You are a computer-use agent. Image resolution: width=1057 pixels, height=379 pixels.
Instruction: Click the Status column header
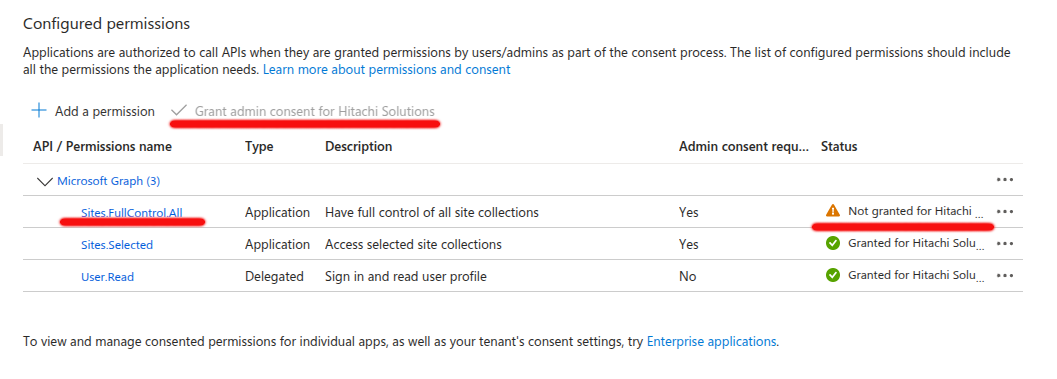point(839,146)
